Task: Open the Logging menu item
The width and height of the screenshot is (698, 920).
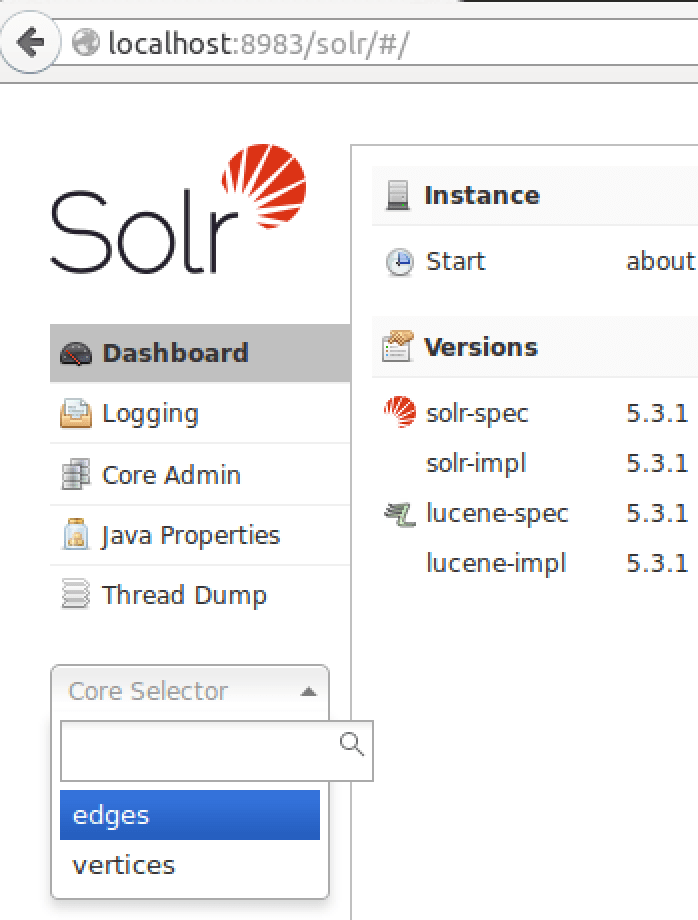Action: 150,414
